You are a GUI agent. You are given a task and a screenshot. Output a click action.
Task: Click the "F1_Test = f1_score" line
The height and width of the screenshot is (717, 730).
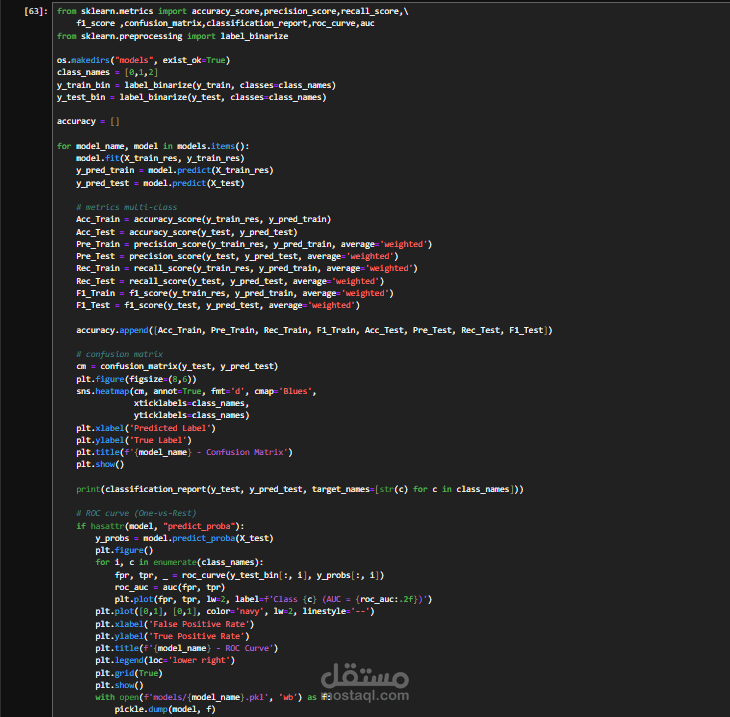218,305
